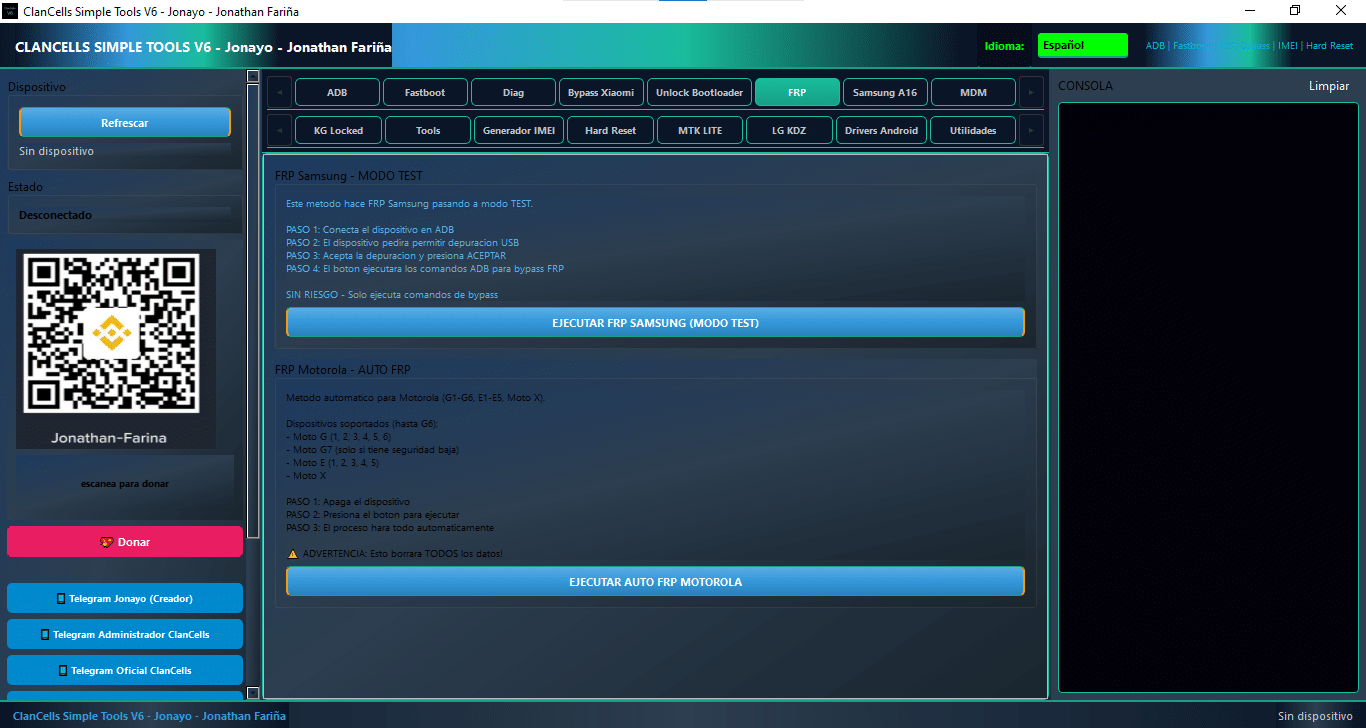Go to the MTK LITE tab
Screen dimensions: 1366x728
tap(700, 131)
